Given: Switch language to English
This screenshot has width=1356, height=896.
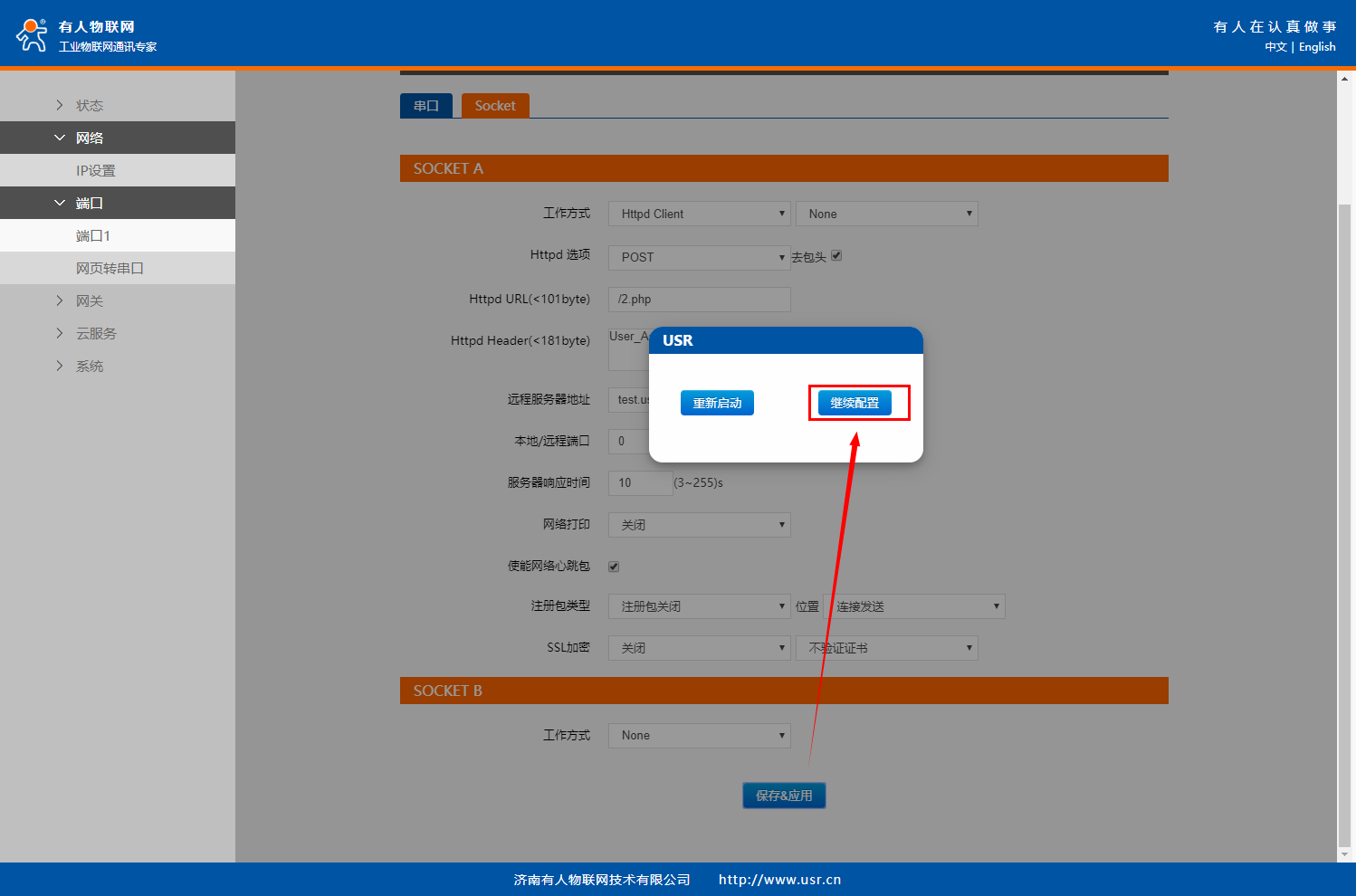Looking at the screenshot, I should pyautogui.click(x=1317, y=47).
